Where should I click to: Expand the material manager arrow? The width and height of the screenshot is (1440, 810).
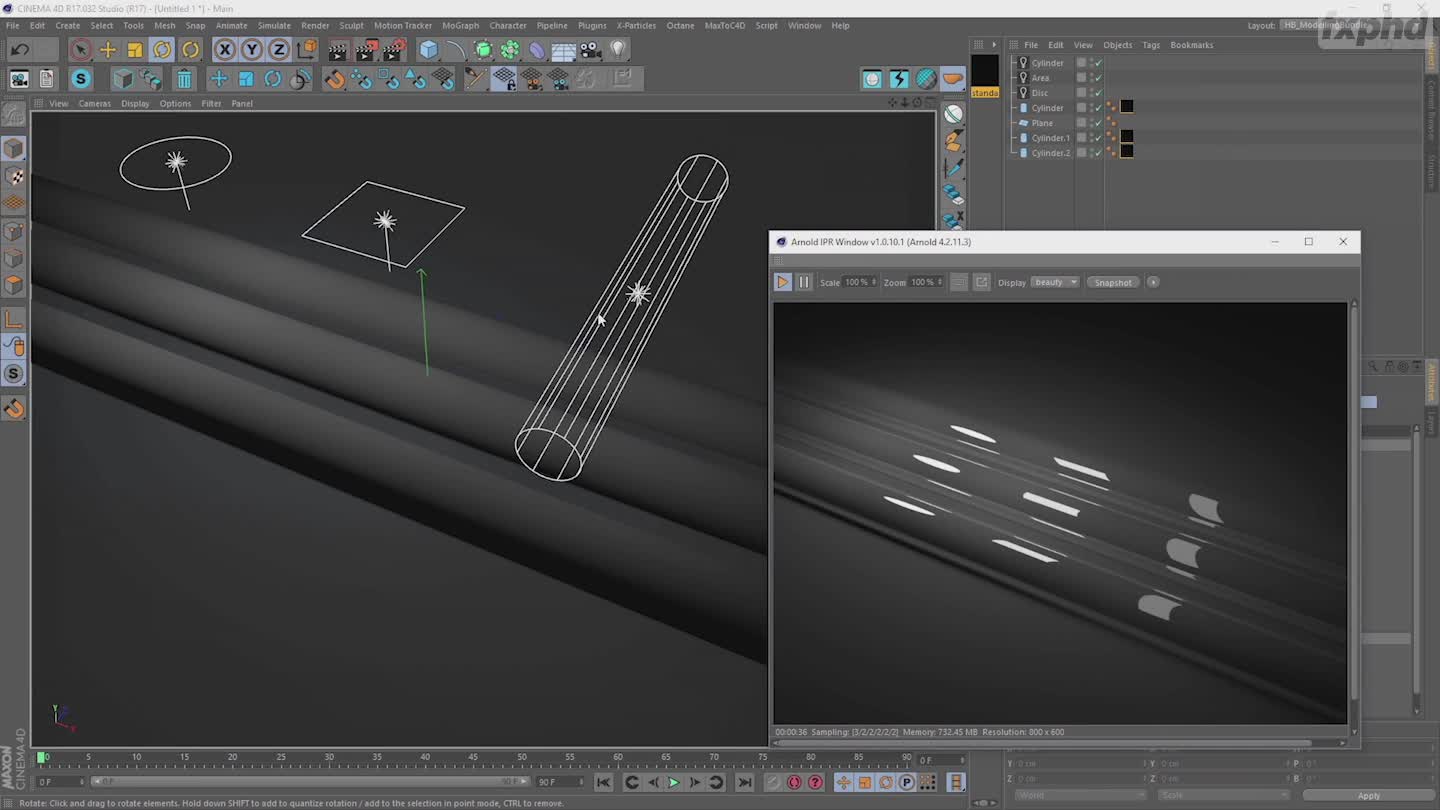pos(993,44)
